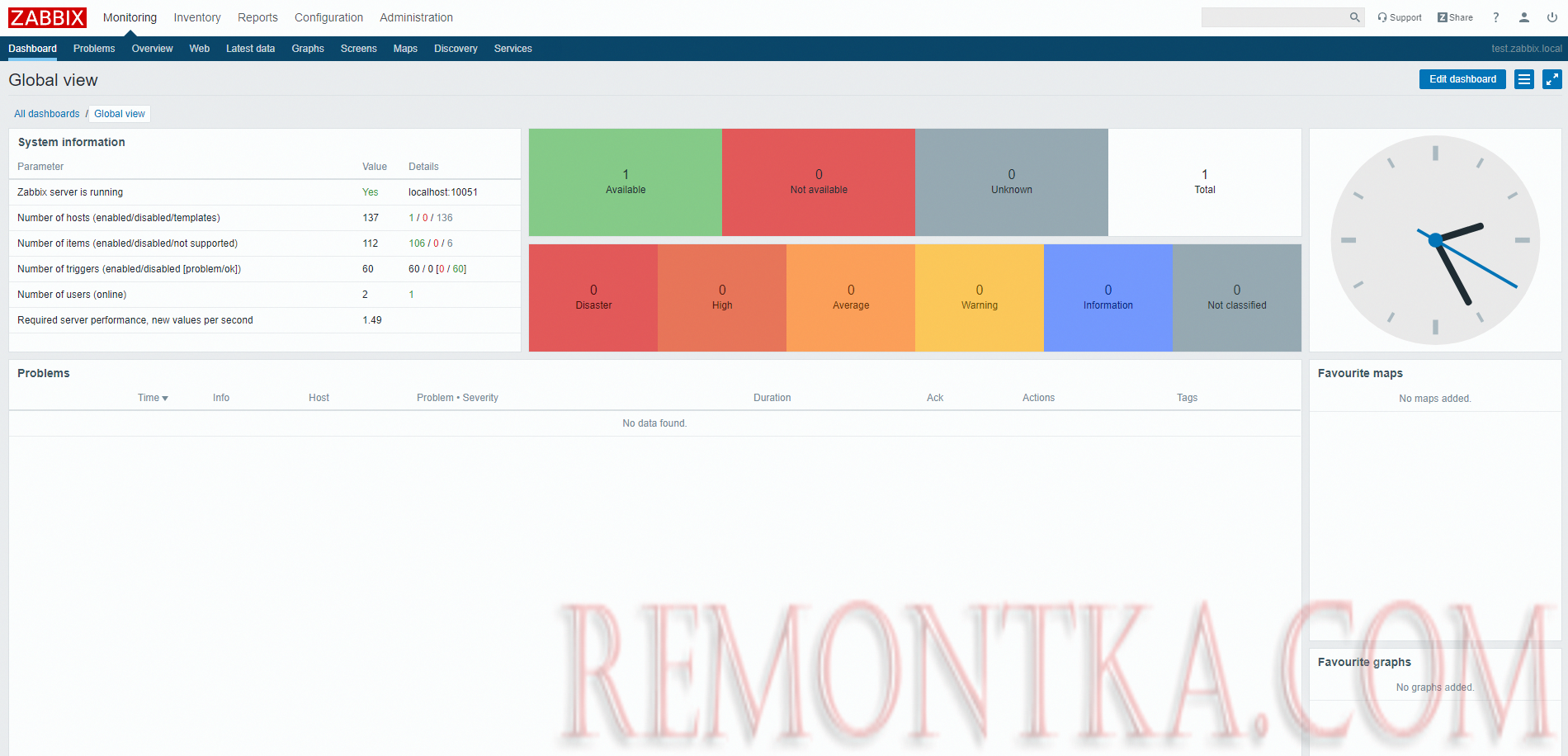The height and width of the screenshot is (756, 1568).
Task: Click the items detail '106 / 0 / 6'
Action: [x=431, y=243]
